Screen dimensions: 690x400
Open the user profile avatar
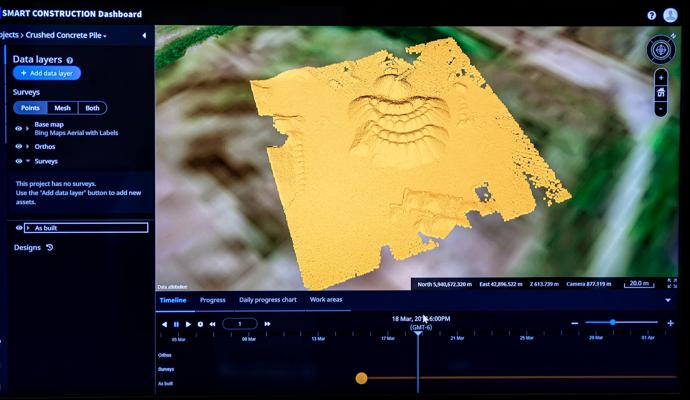click(670, 15)
